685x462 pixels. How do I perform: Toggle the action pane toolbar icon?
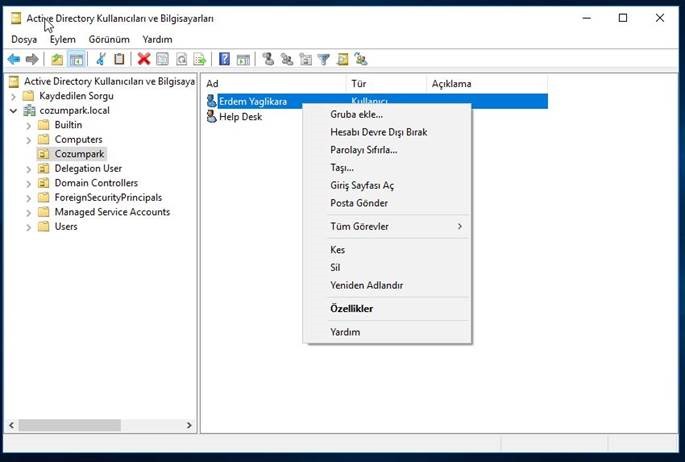coord(243,59)
